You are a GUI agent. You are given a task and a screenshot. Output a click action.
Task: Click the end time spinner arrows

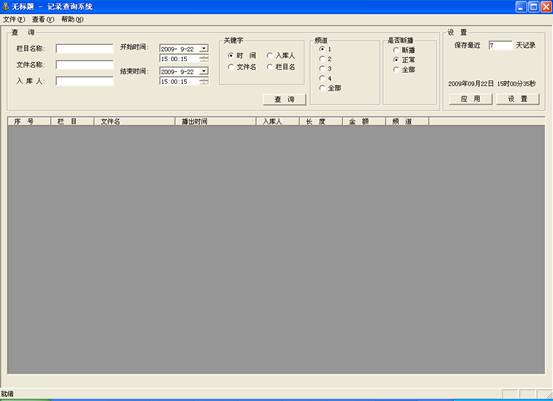[204, 81]
